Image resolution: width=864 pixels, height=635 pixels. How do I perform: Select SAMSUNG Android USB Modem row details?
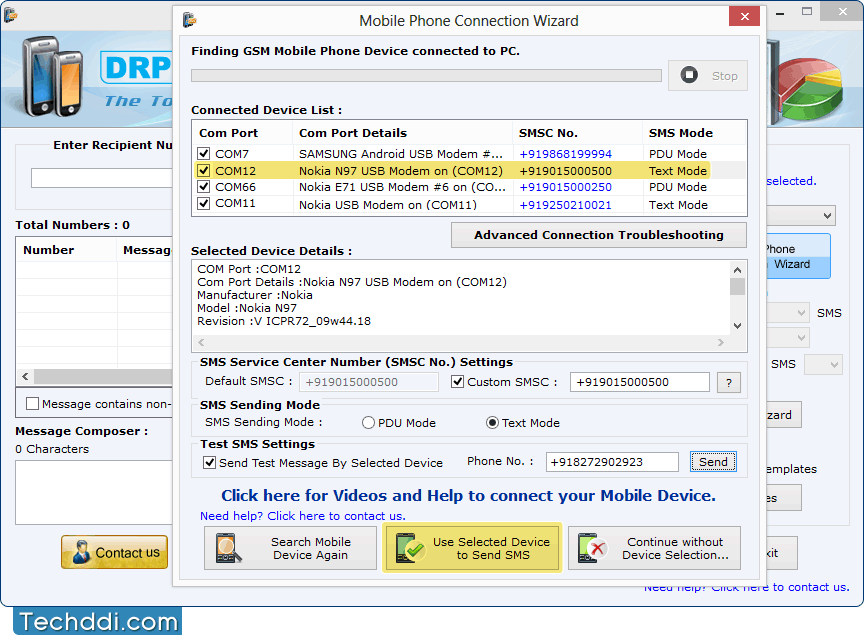(401, 154)
